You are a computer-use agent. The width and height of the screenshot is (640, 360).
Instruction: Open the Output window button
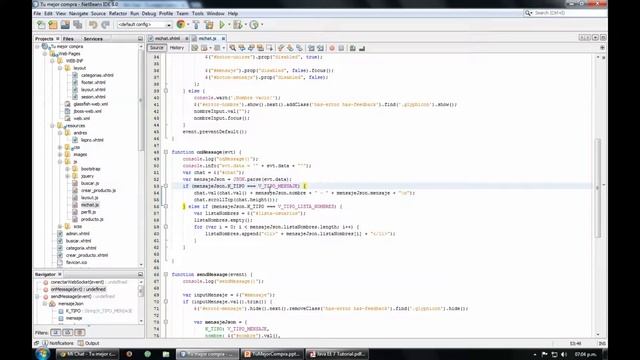coord(89,343)
